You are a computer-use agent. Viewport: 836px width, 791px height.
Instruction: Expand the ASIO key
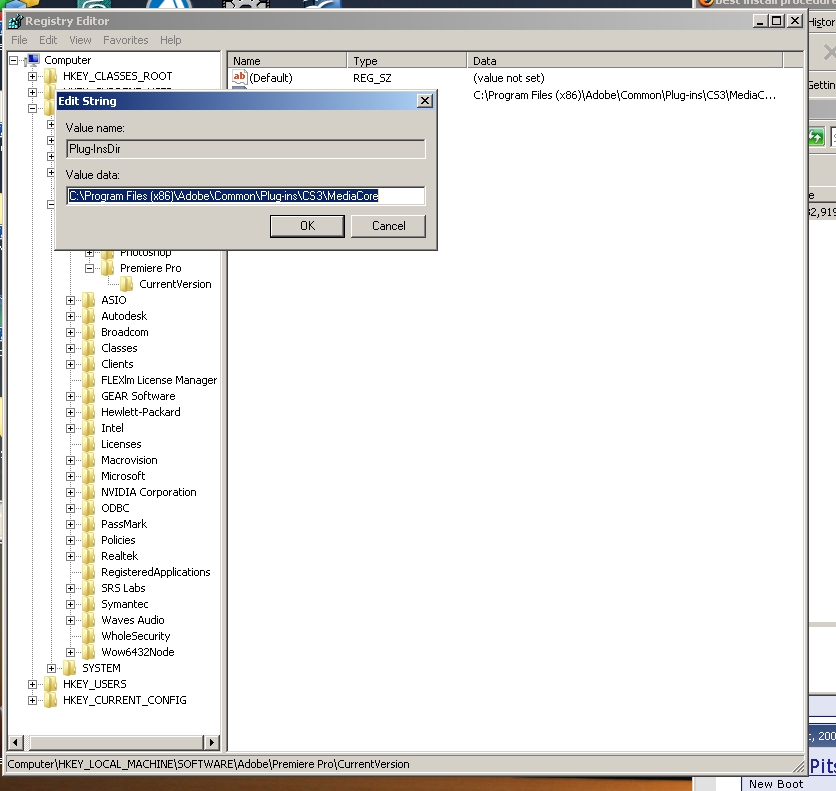(70, 300)
